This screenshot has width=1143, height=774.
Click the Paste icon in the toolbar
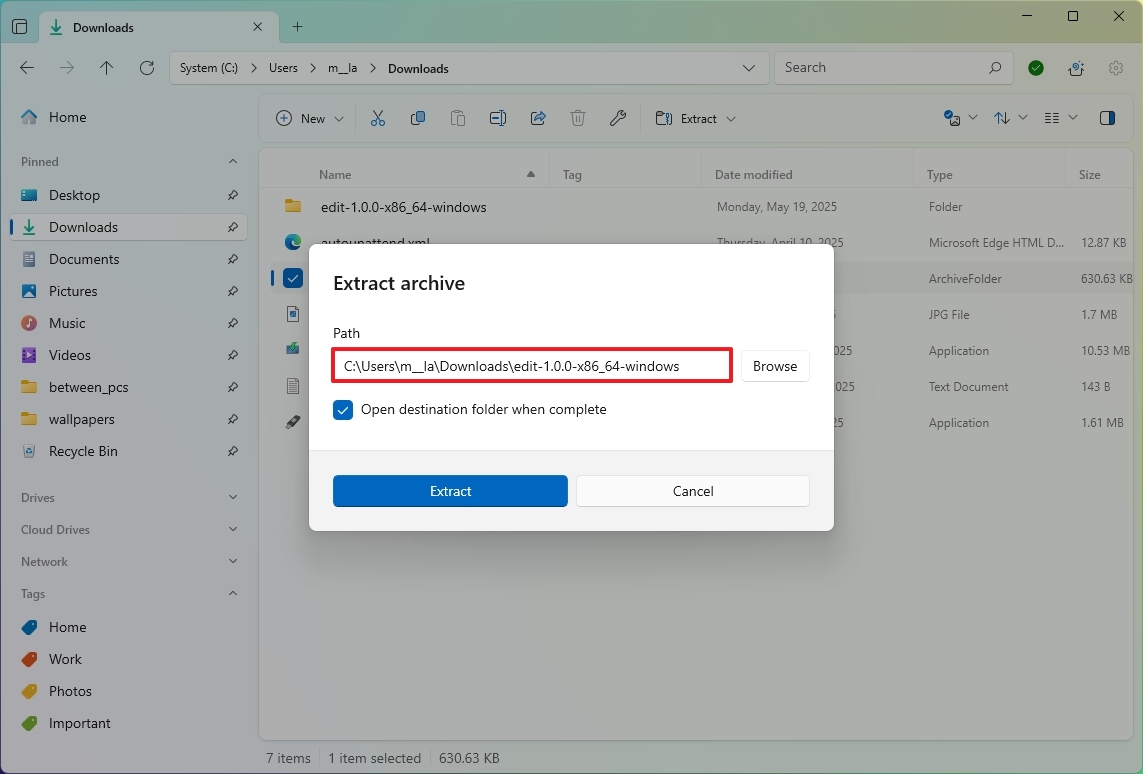click(458, 118)
